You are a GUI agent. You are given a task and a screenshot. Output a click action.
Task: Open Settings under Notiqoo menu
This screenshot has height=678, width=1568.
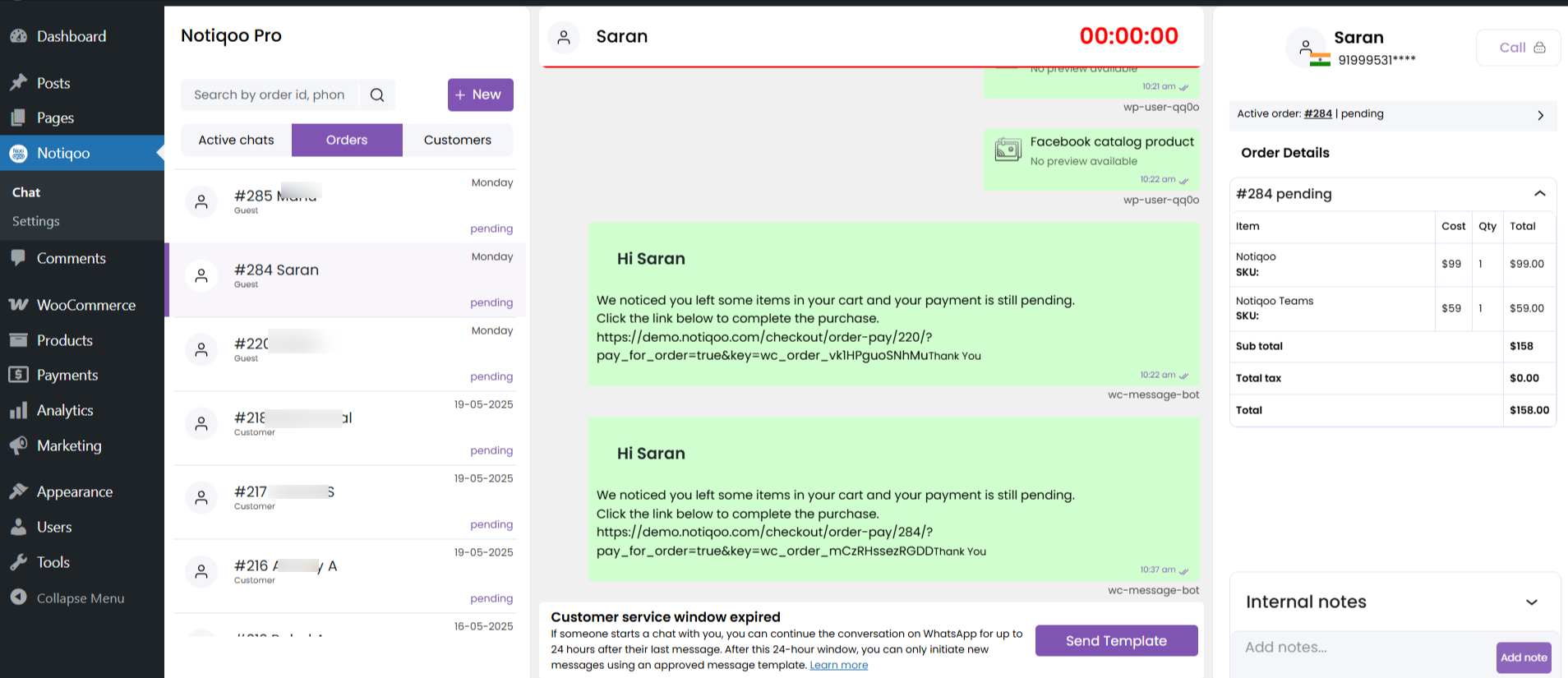36,221
